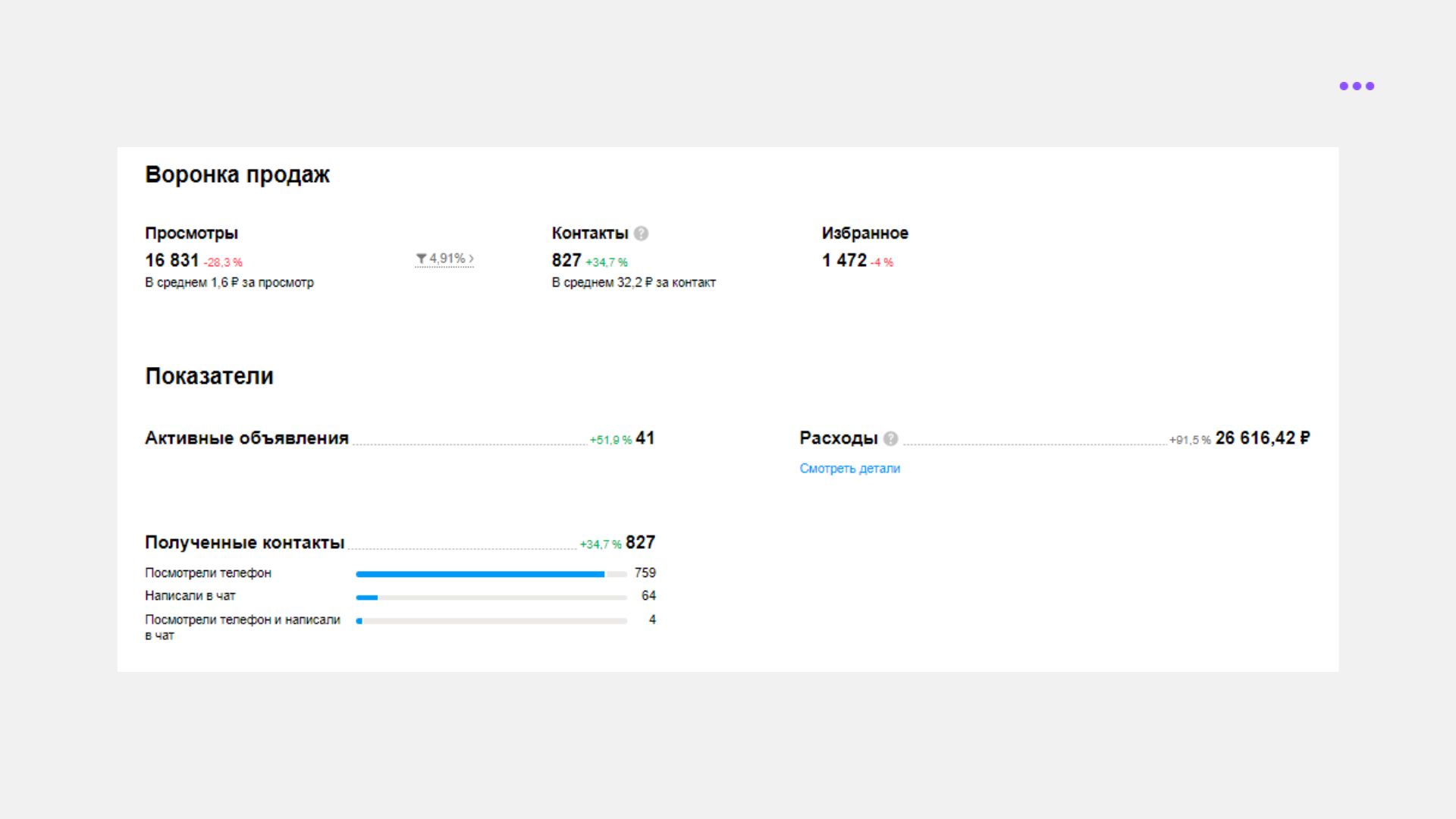1456x819 pixels.
Task: Click the Показатели section heading
Action: 209,376
